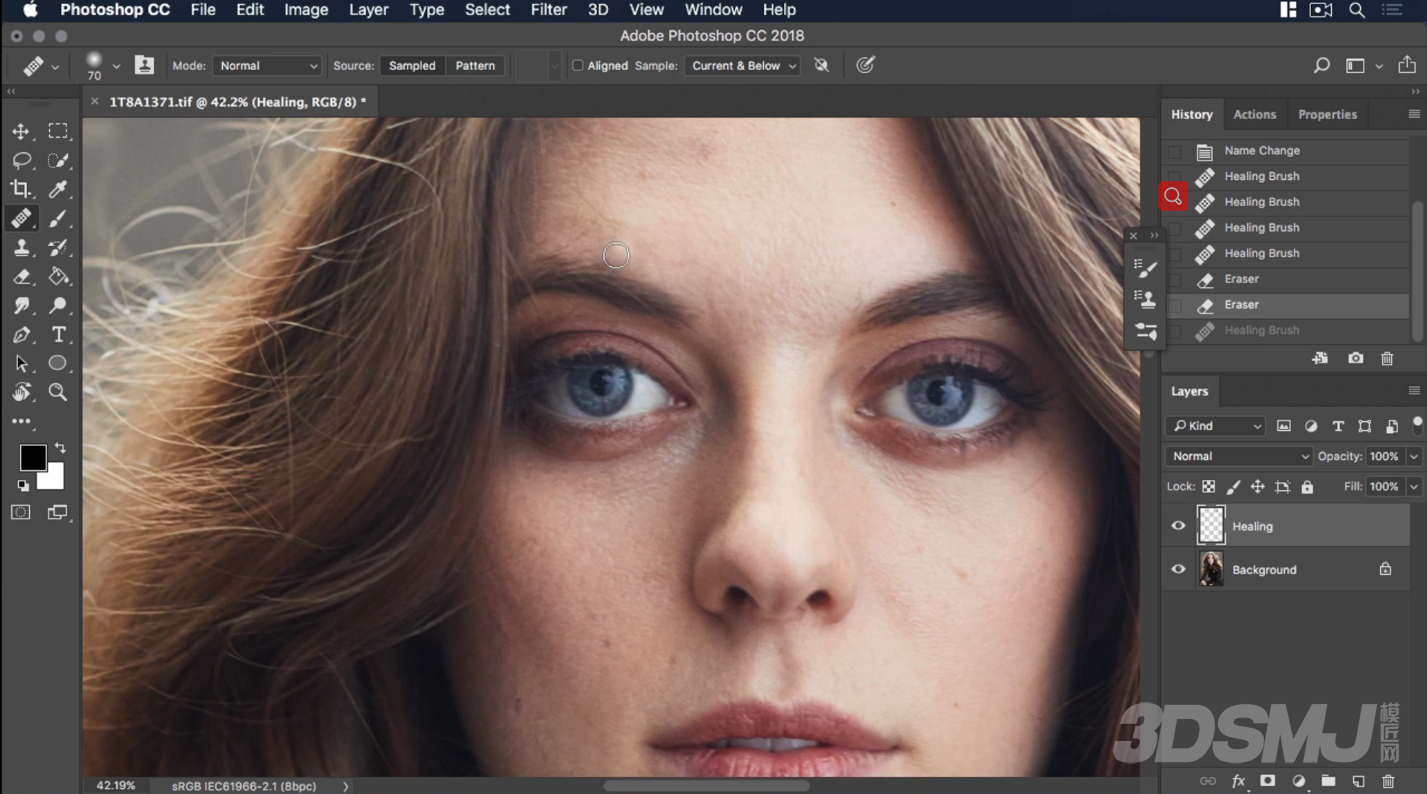This screenshot has height=794, width=1427.
Task: Toggle pressure for size button
Action: coord(865,65)
